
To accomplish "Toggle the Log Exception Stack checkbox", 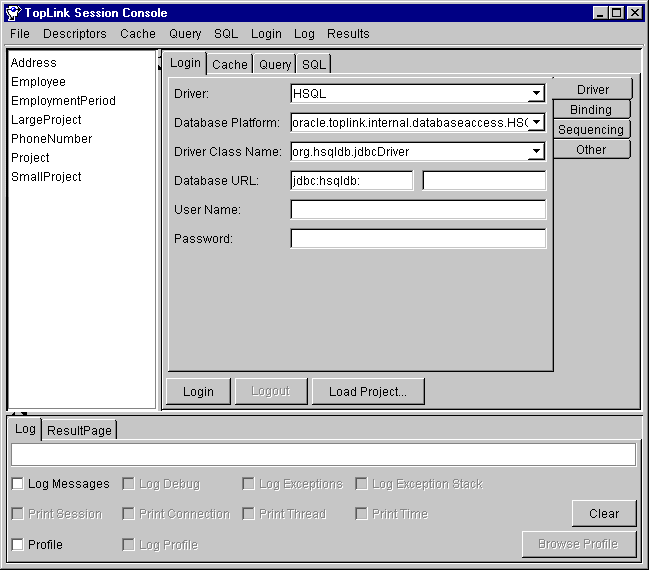I will point(361,483).
